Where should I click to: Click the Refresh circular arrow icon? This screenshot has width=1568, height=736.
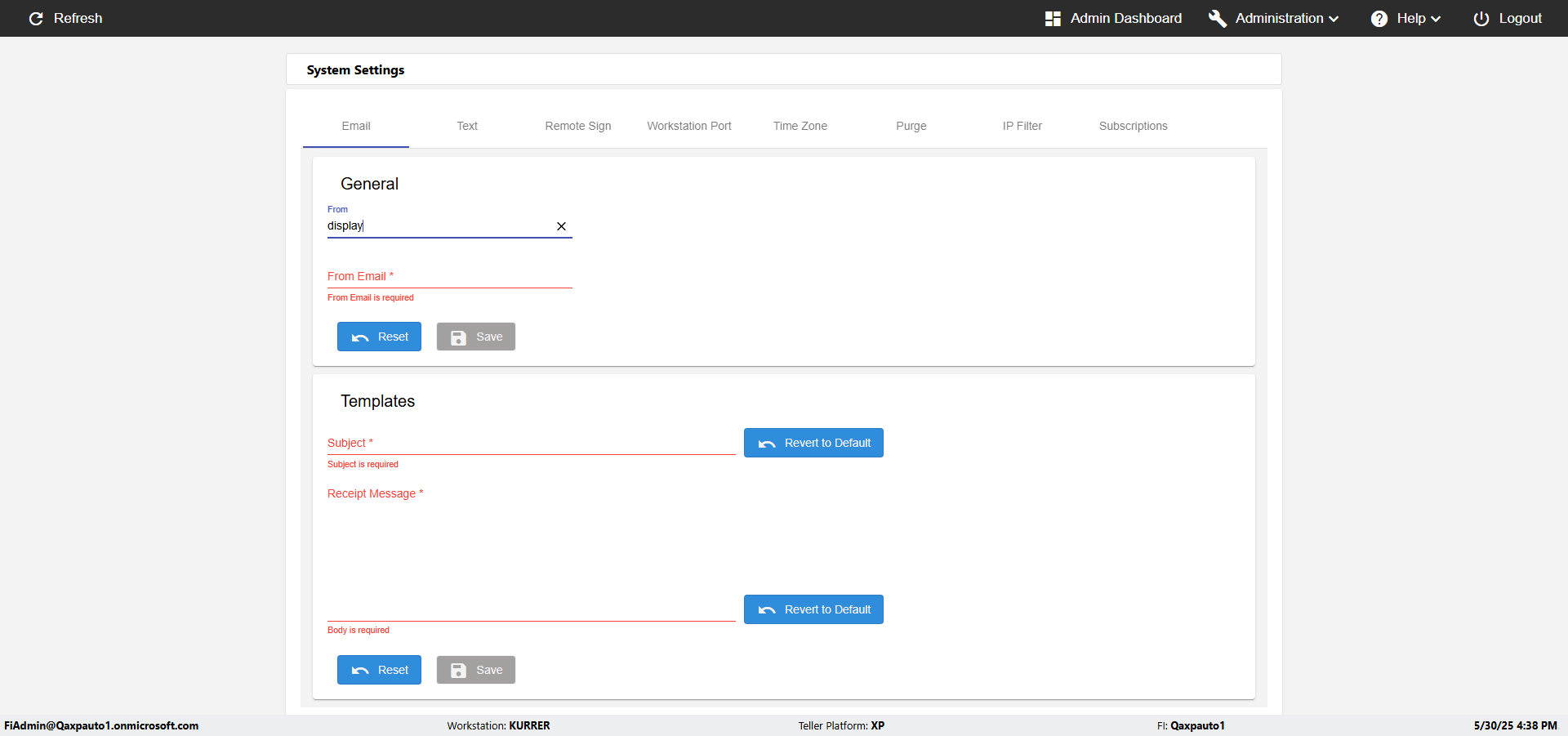click(36, 18)
